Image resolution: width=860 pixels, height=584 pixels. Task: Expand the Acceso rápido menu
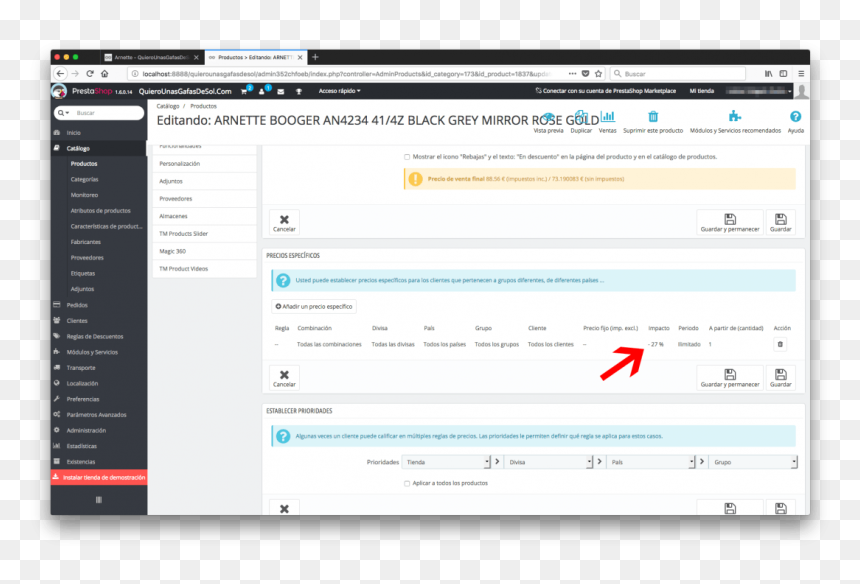click(x=340, y=91)
